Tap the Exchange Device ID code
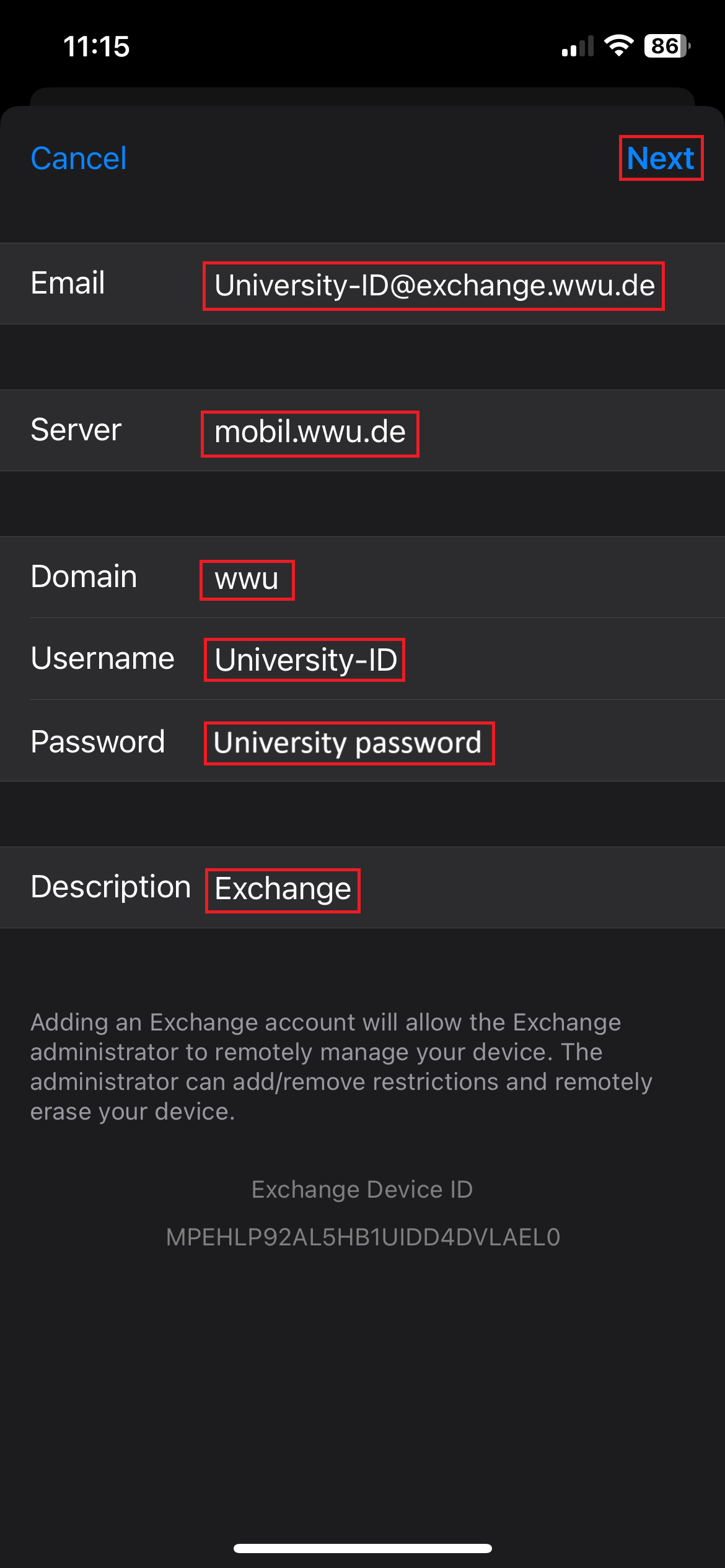This screenshot has width=725, height=1568. point(362,1237)
